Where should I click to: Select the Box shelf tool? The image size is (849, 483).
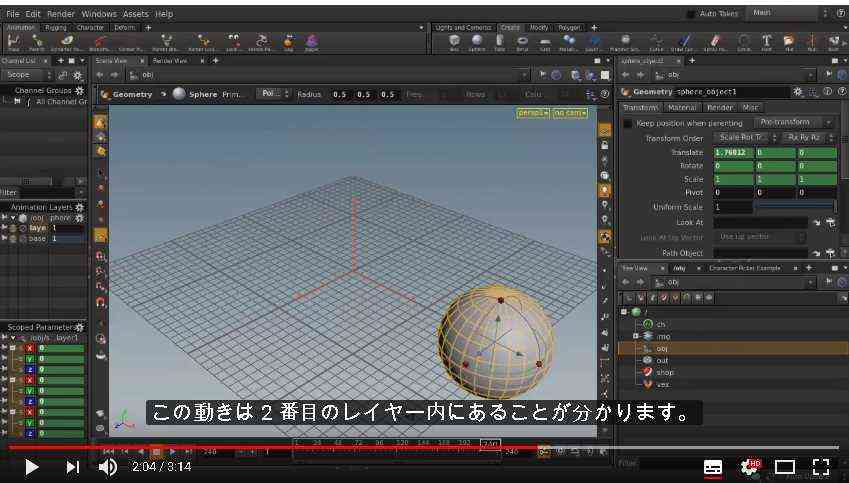click(454, 42)
